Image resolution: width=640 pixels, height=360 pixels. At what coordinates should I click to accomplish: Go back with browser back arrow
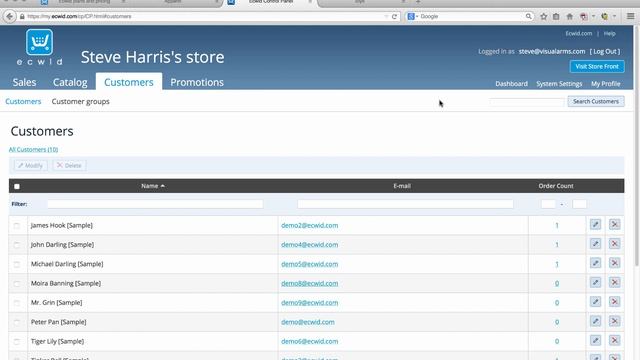(x=9, y=16)
